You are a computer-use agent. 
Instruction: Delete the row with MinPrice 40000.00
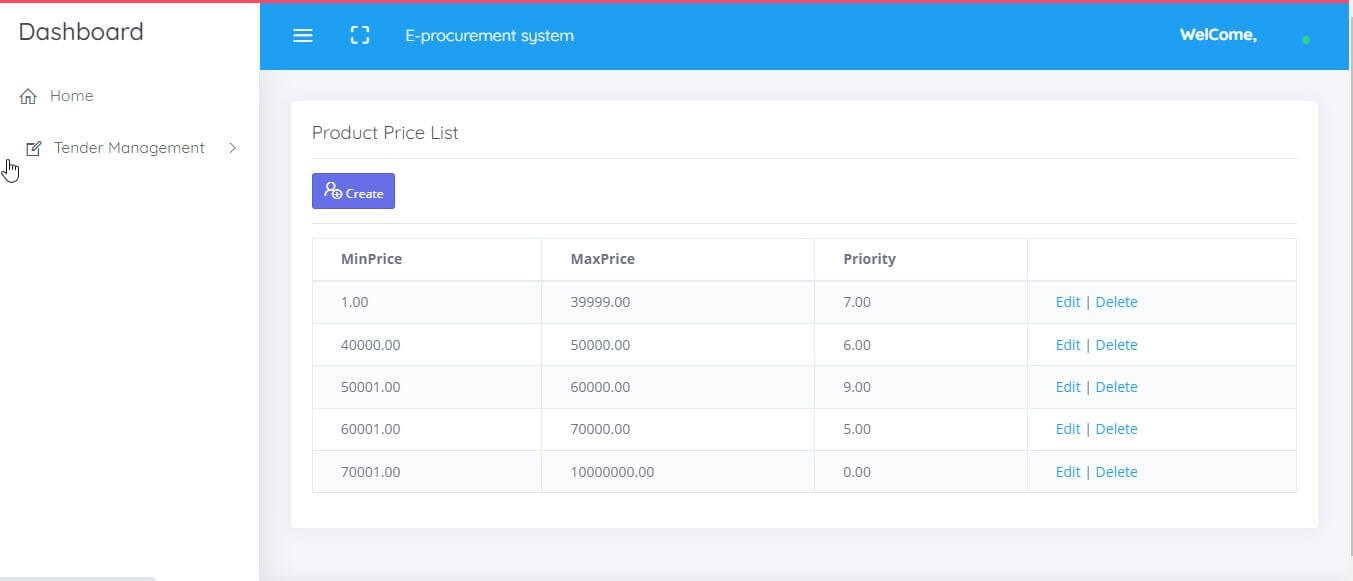click(1116, 345)
